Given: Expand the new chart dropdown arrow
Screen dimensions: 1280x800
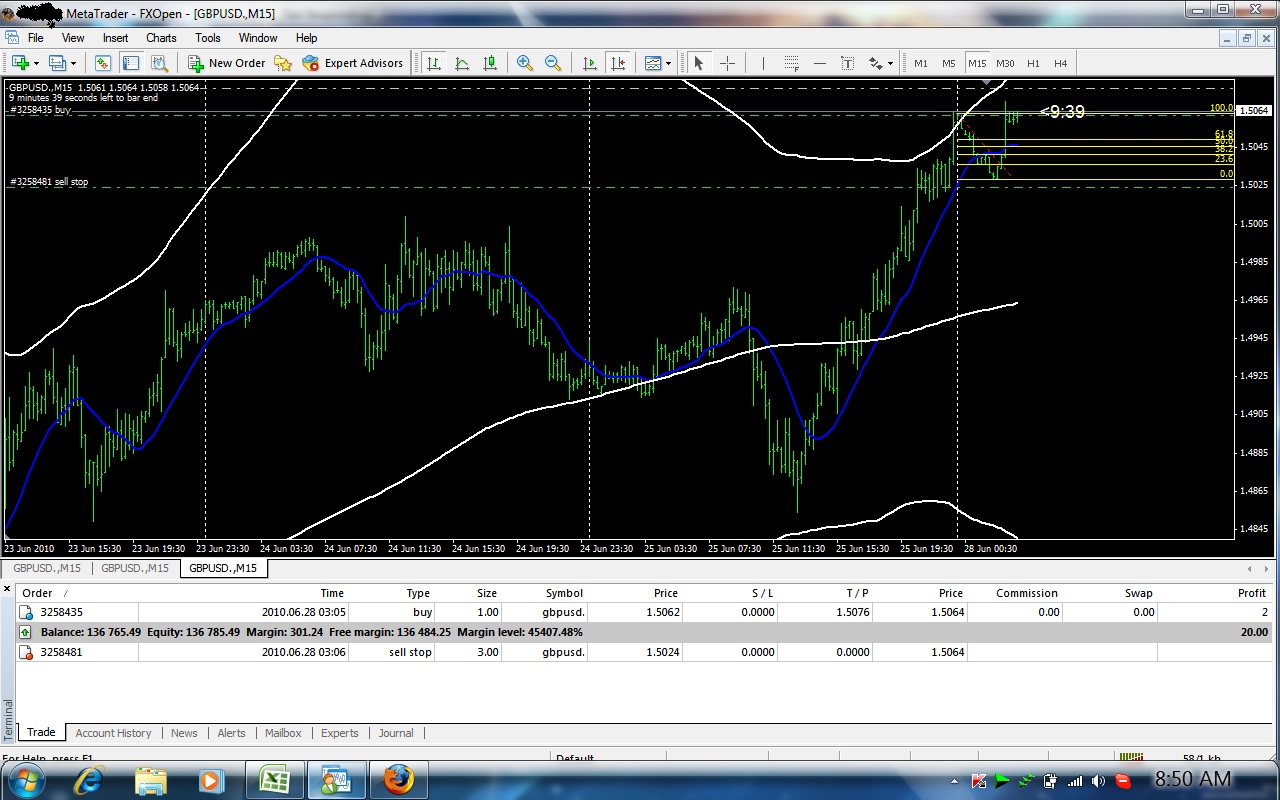Looking at the screenshot, I should pos(36,63).
